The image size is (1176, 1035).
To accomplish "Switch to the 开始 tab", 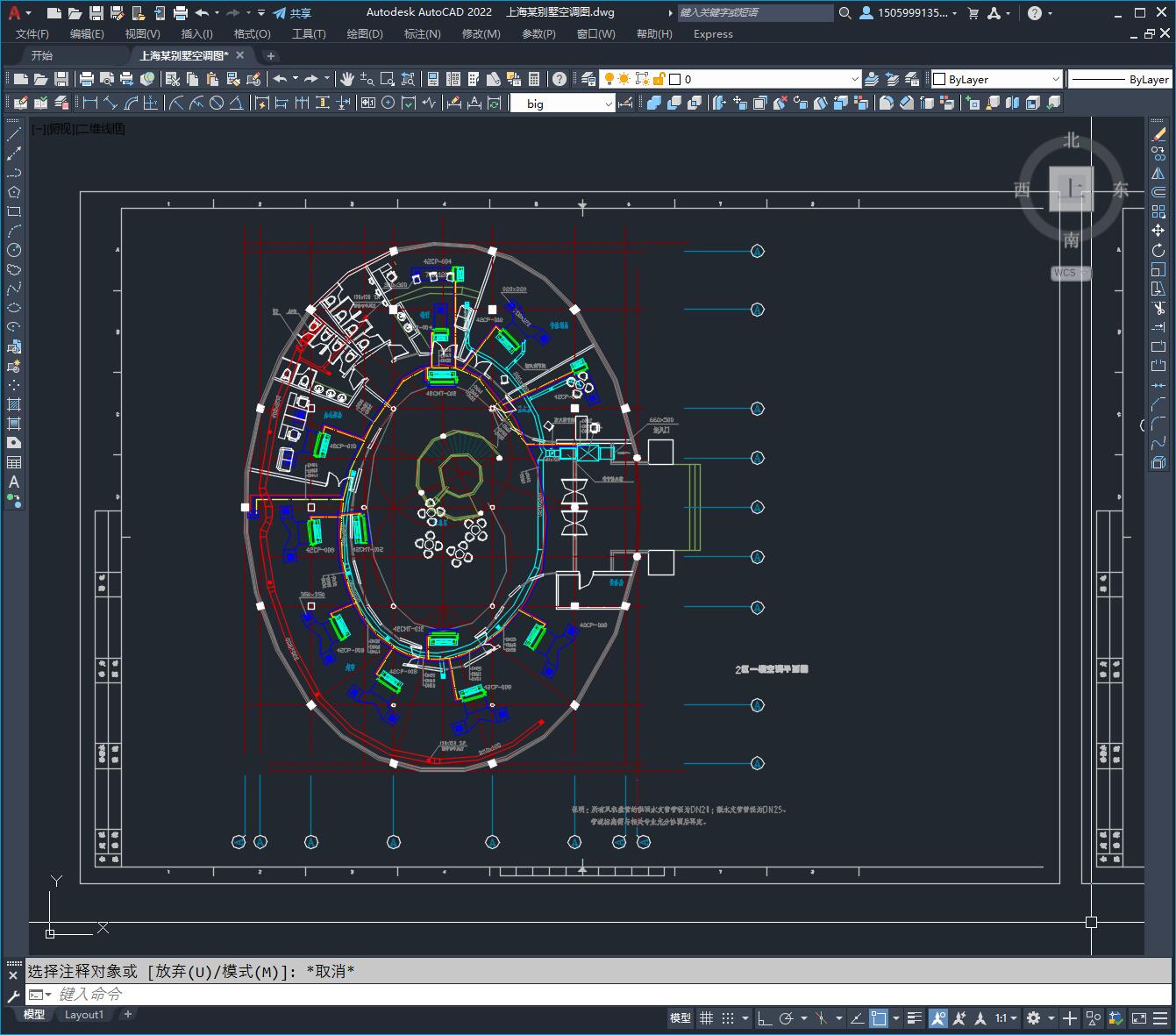I will 42,55.
